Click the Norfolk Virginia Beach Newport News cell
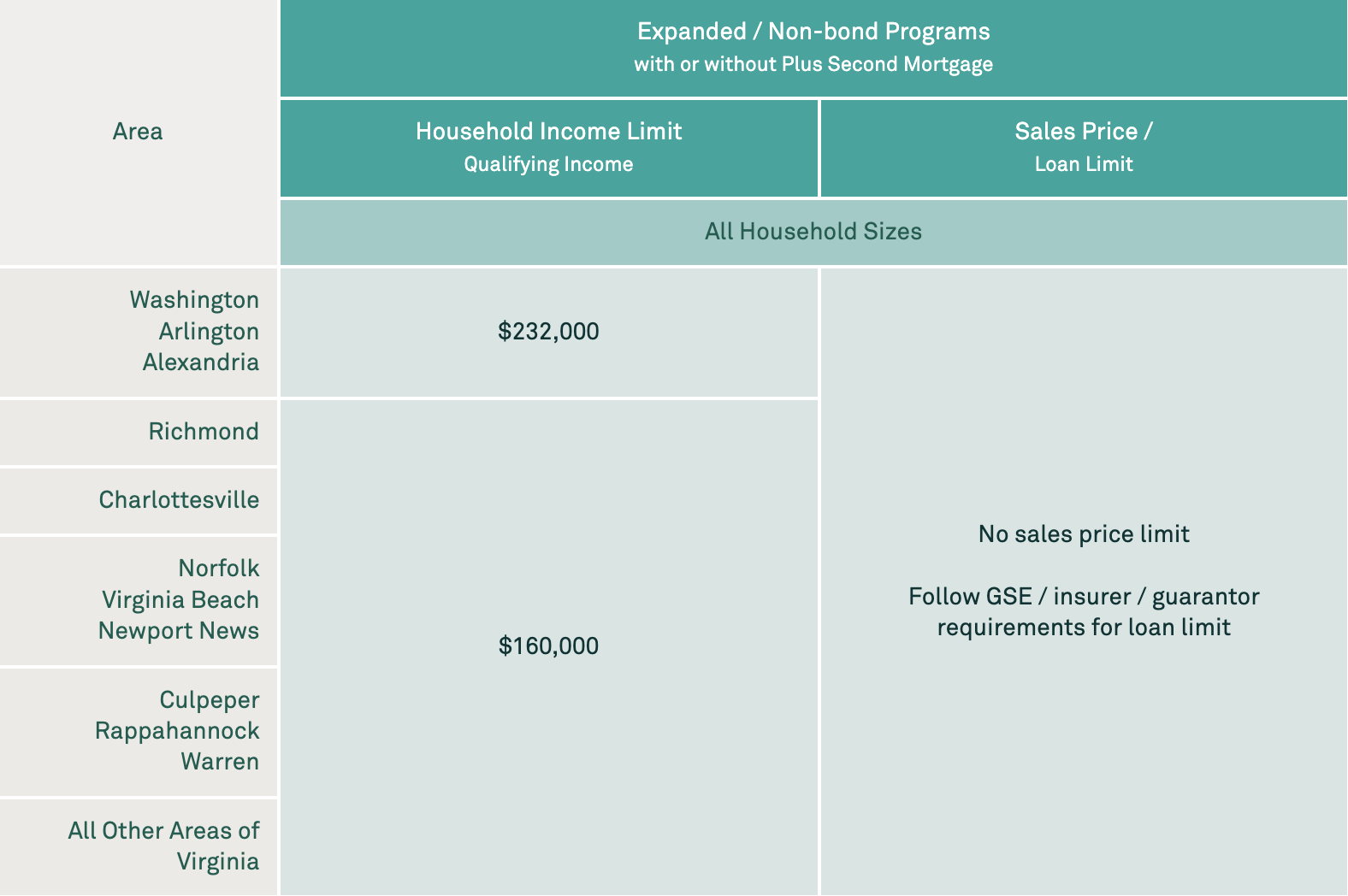The image size is (1348, 896). [x=139, y=600]
